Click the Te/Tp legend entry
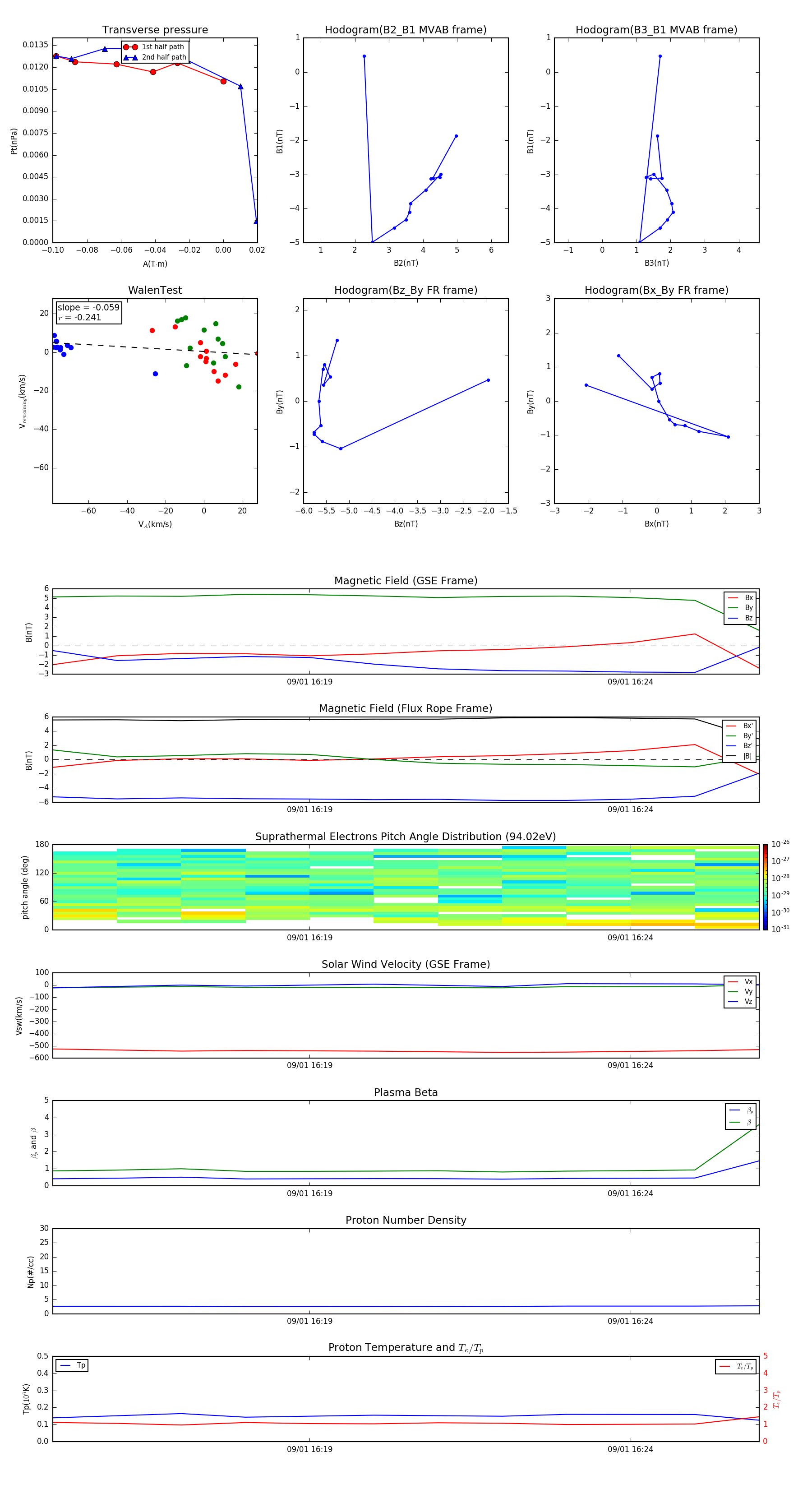Screen dimensions: 812x1489 [736, 1366]
